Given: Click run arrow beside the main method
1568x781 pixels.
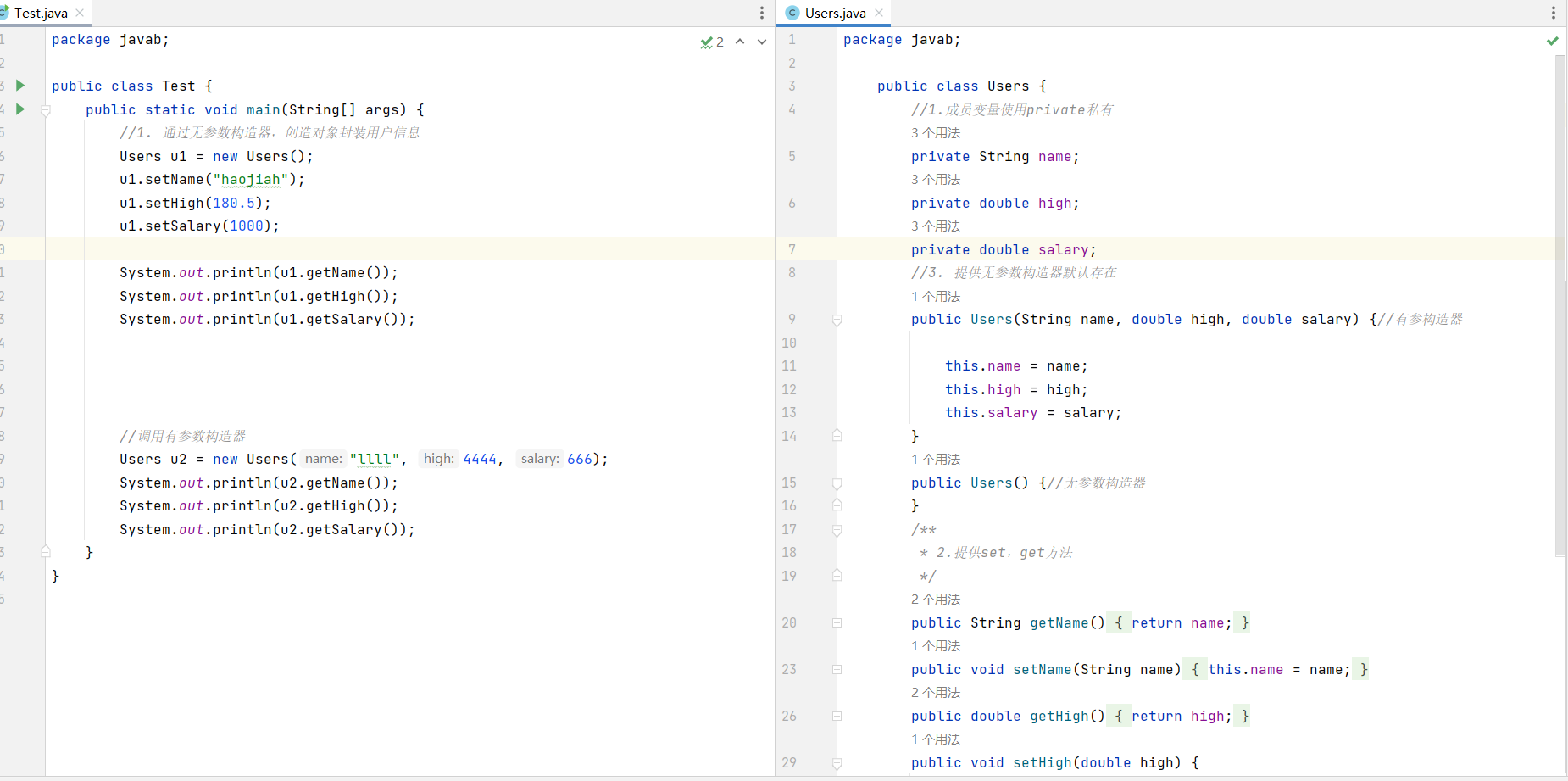Looking at the screenshot, I should [20, 109].
